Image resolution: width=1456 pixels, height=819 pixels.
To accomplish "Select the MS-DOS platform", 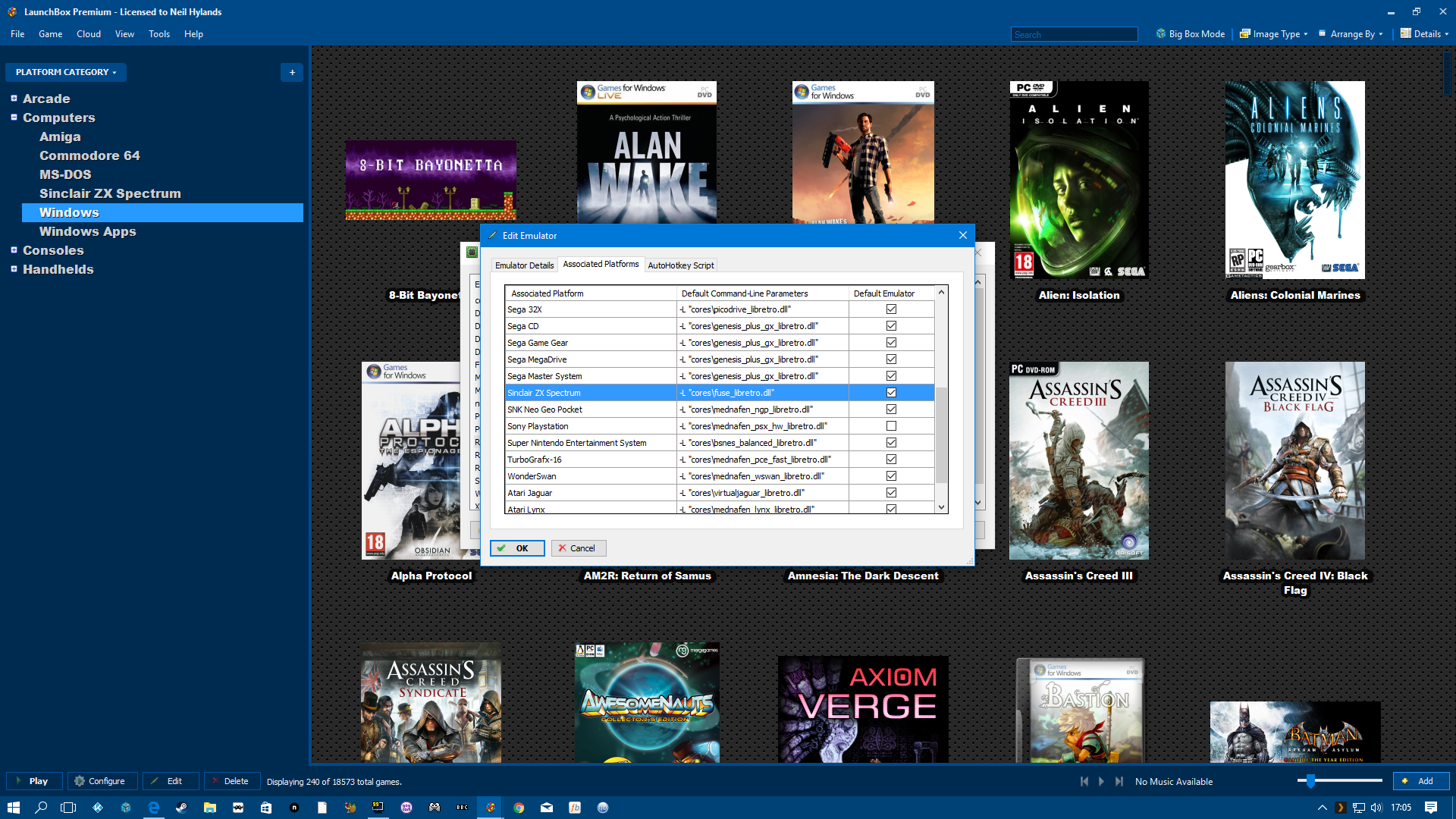I will coord(65,174).
